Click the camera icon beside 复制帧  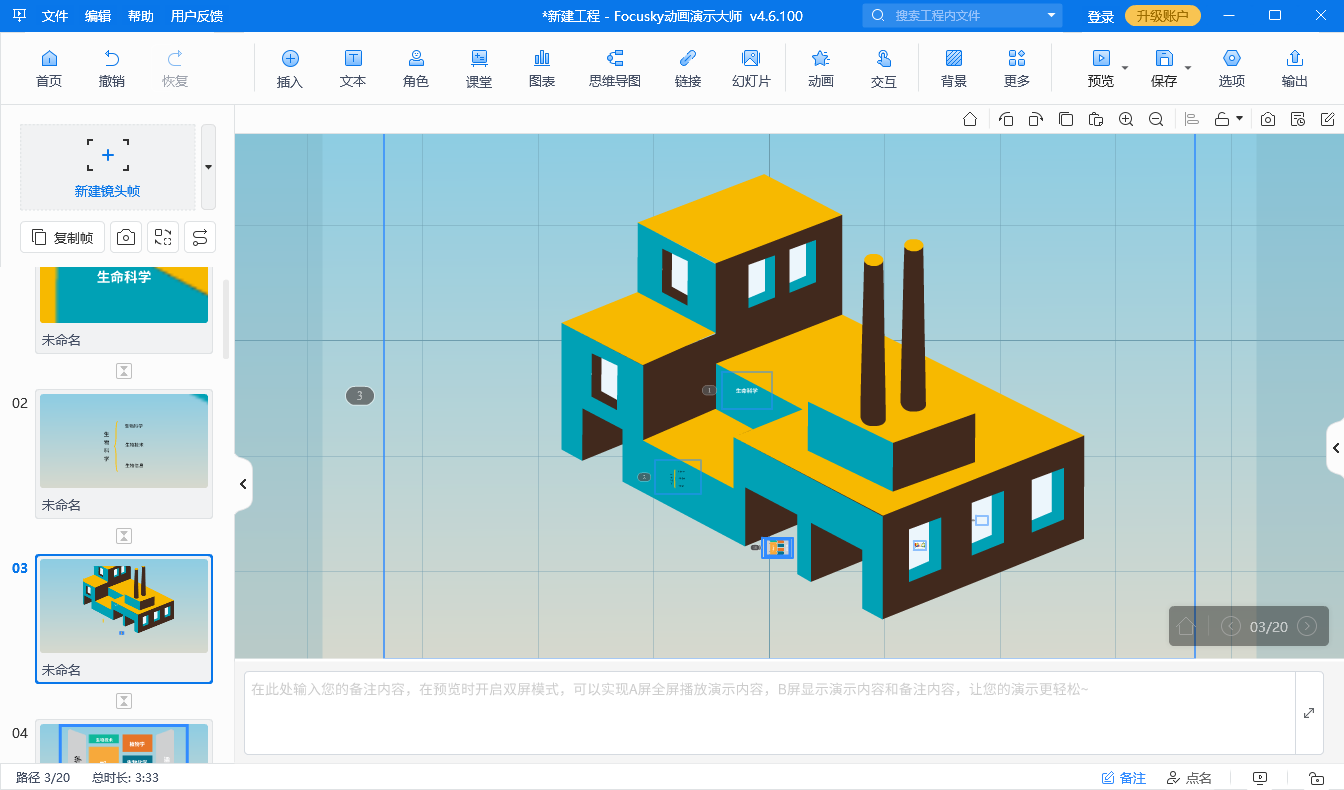click(126, 237)
